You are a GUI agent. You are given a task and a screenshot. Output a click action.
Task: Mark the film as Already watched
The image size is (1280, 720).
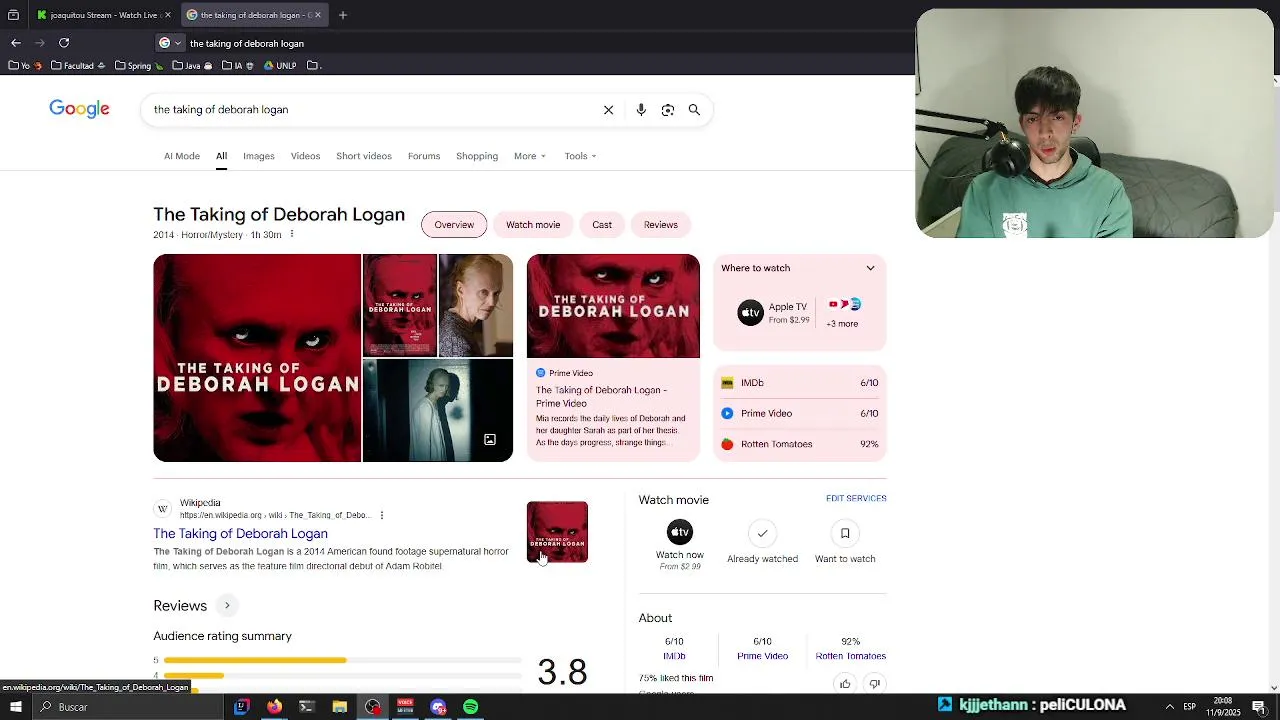pos(762,533)
